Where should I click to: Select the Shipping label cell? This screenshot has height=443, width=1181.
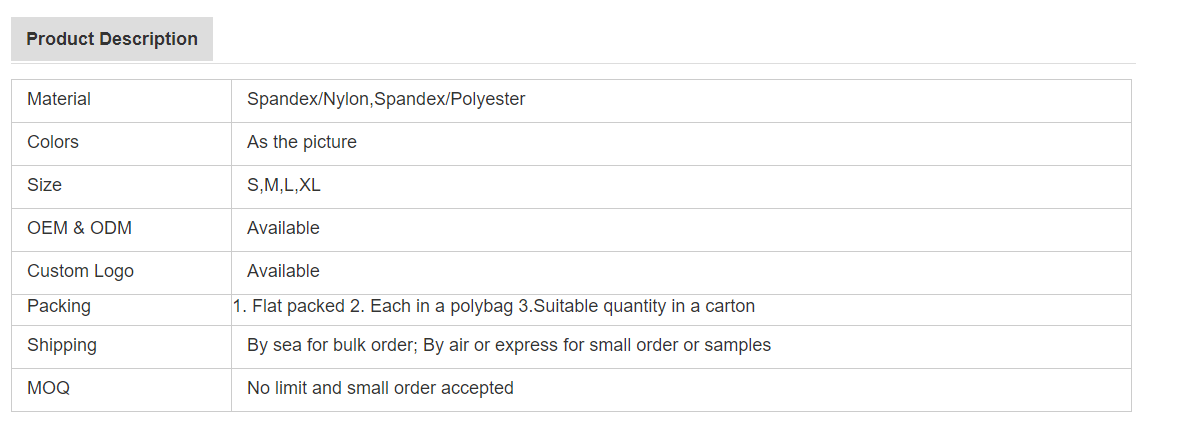click(62, 345)
